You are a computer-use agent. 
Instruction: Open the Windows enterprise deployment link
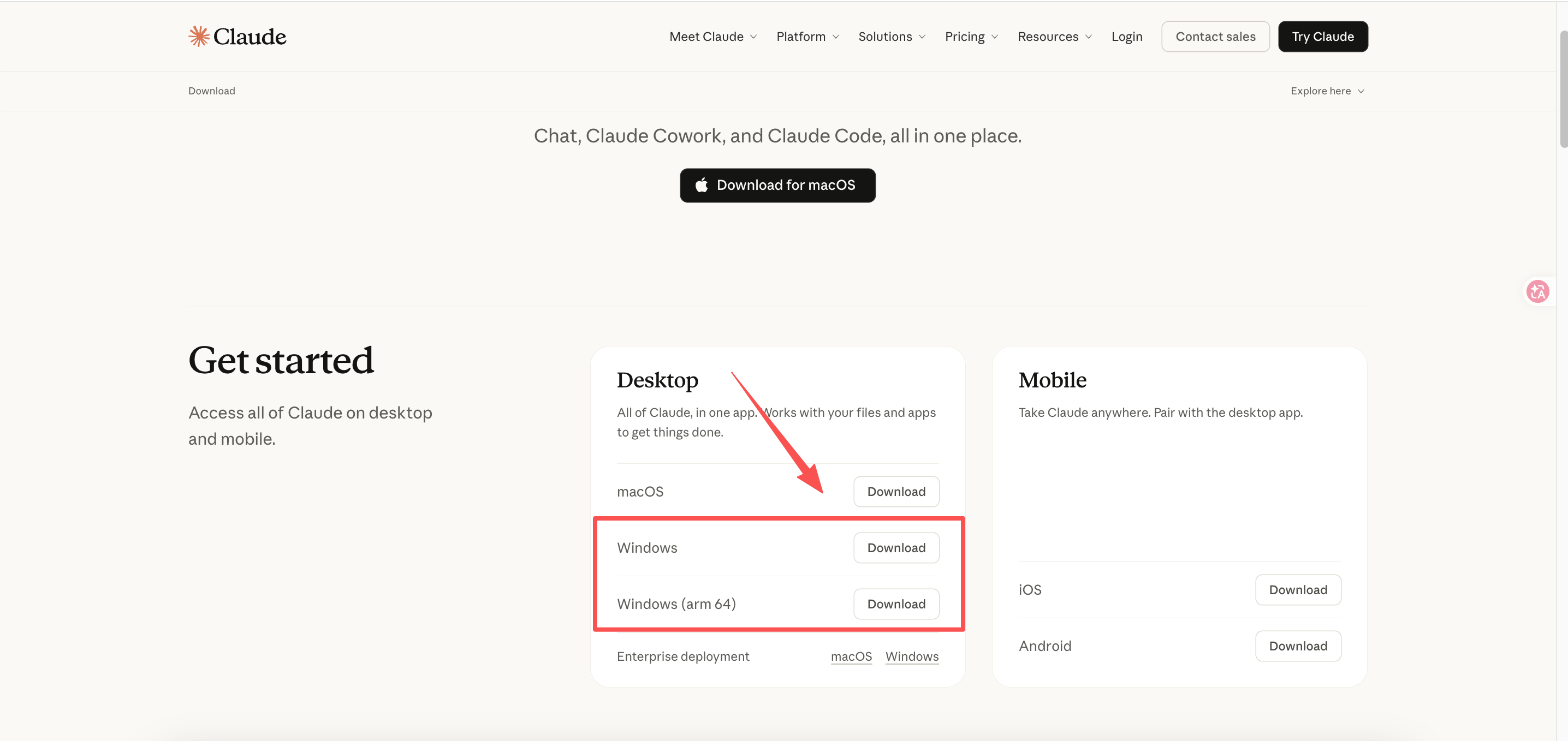coord(912,656)
